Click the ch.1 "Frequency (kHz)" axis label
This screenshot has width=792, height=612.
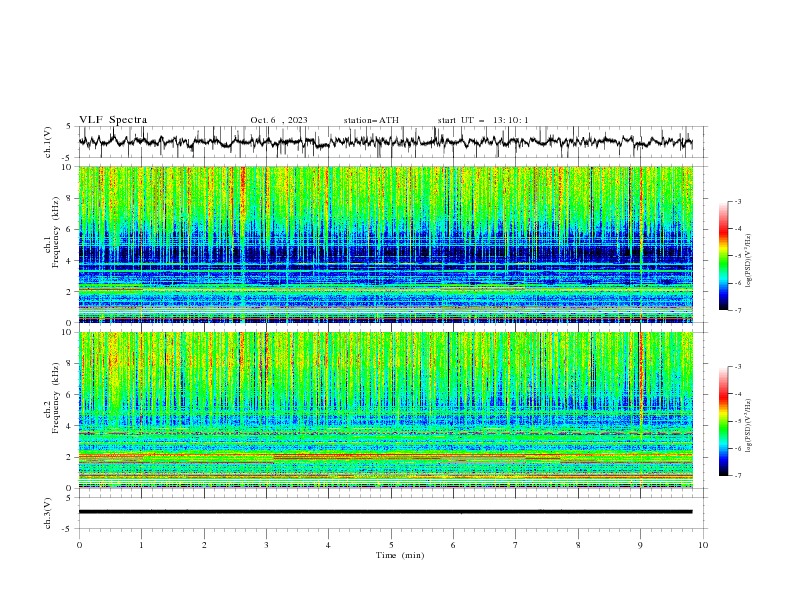pyautogui.click(x=55, y=230)
